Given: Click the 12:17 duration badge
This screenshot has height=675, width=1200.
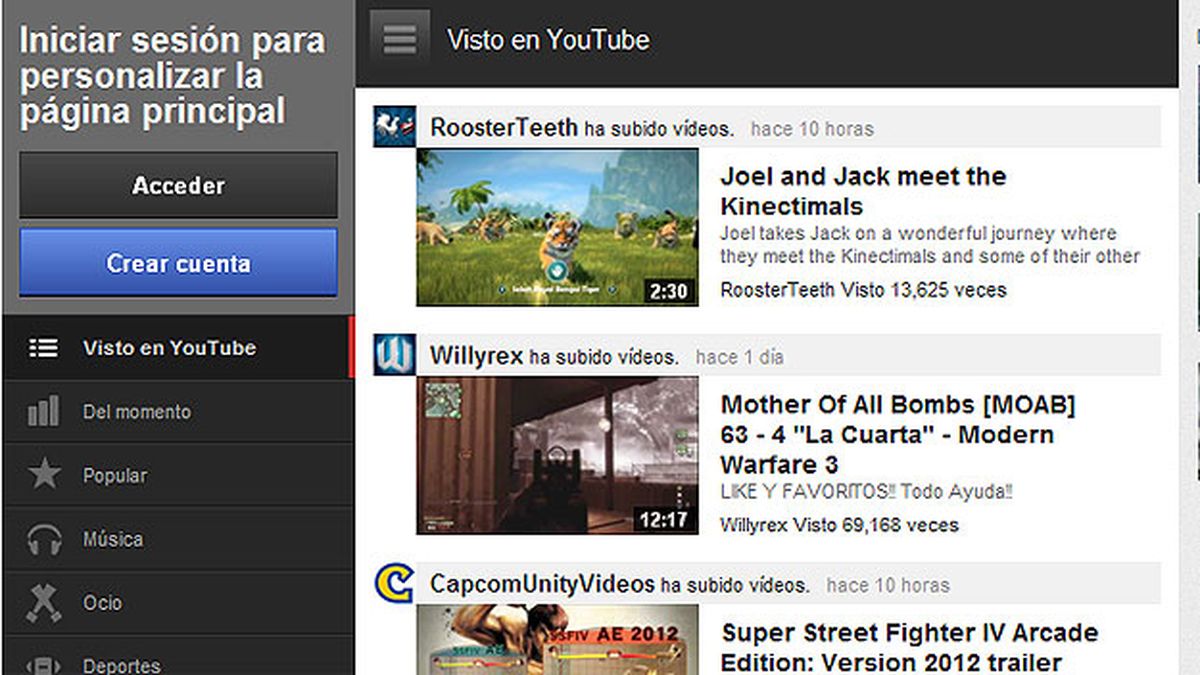Looking at the screenshot, I should 664,519.
